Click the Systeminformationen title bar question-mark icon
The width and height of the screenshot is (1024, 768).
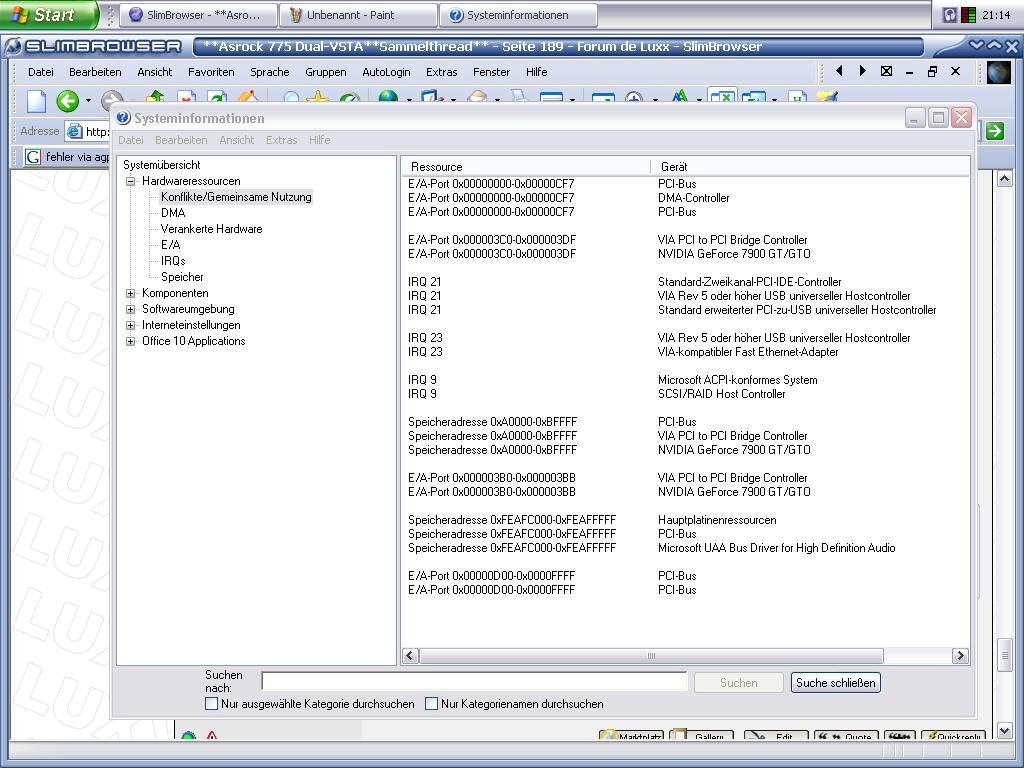(123, 118)
